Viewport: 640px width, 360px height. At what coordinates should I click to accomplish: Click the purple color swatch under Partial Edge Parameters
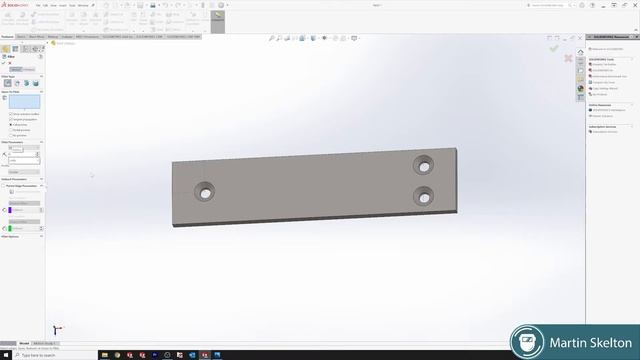point(10,210)
